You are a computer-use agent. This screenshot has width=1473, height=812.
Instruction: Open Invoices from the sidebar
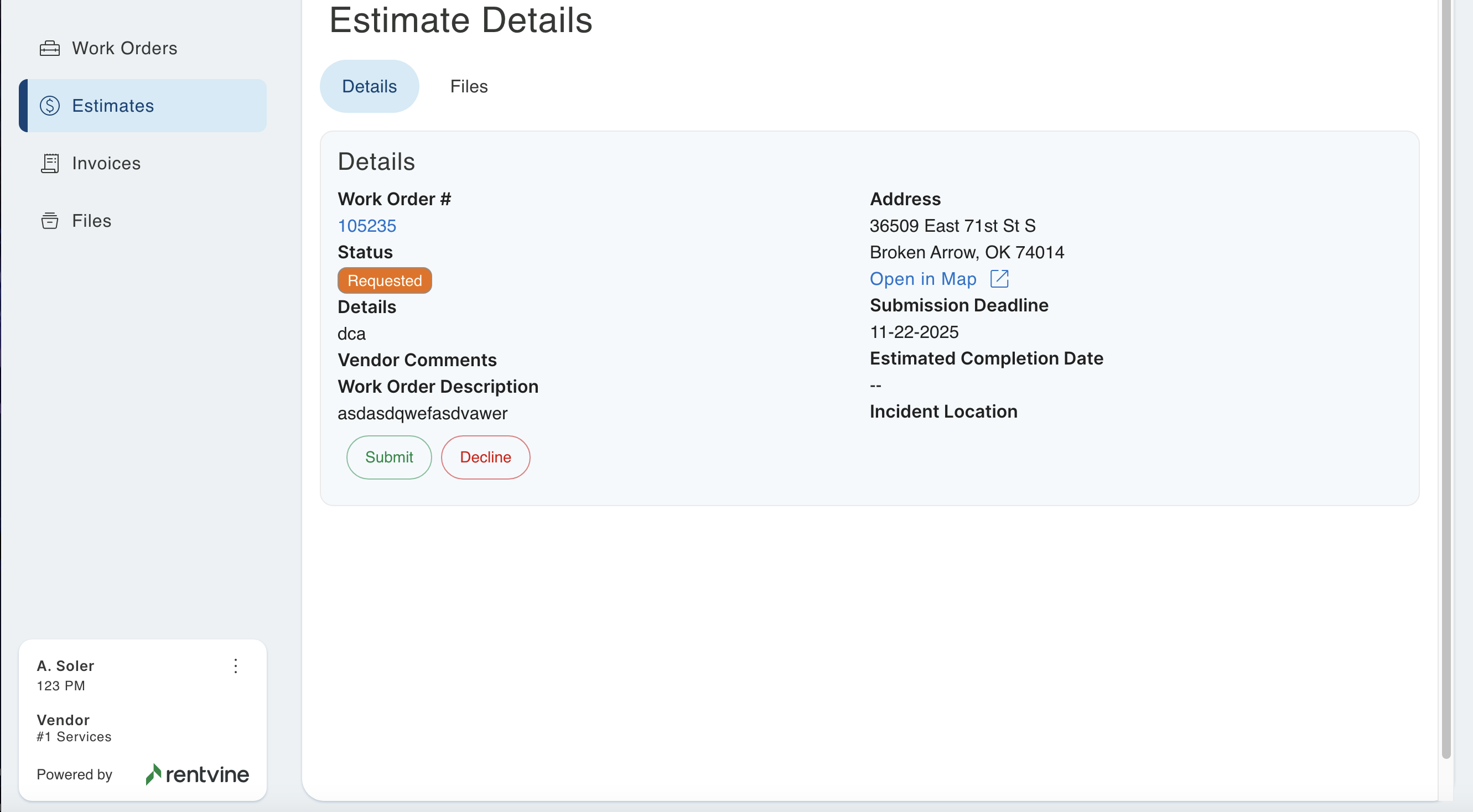pos(106,163)
